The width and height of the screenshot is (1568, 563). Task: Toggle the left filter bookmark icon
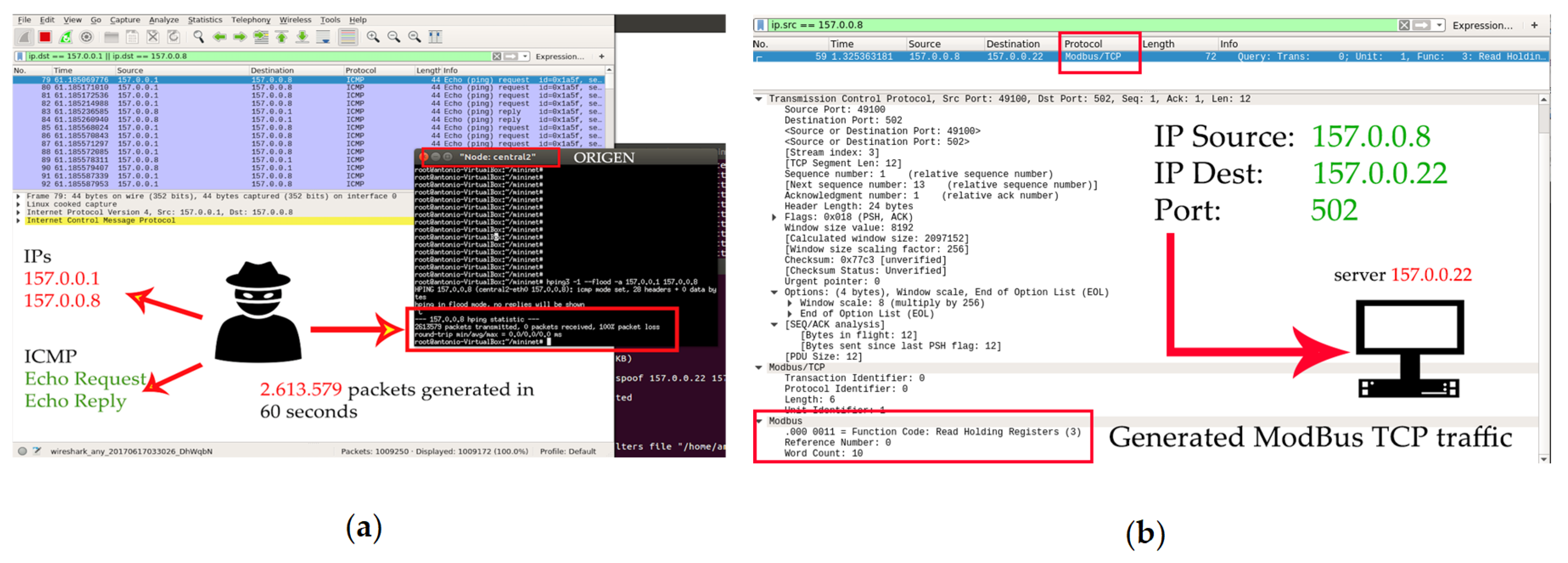pos(20,56)
